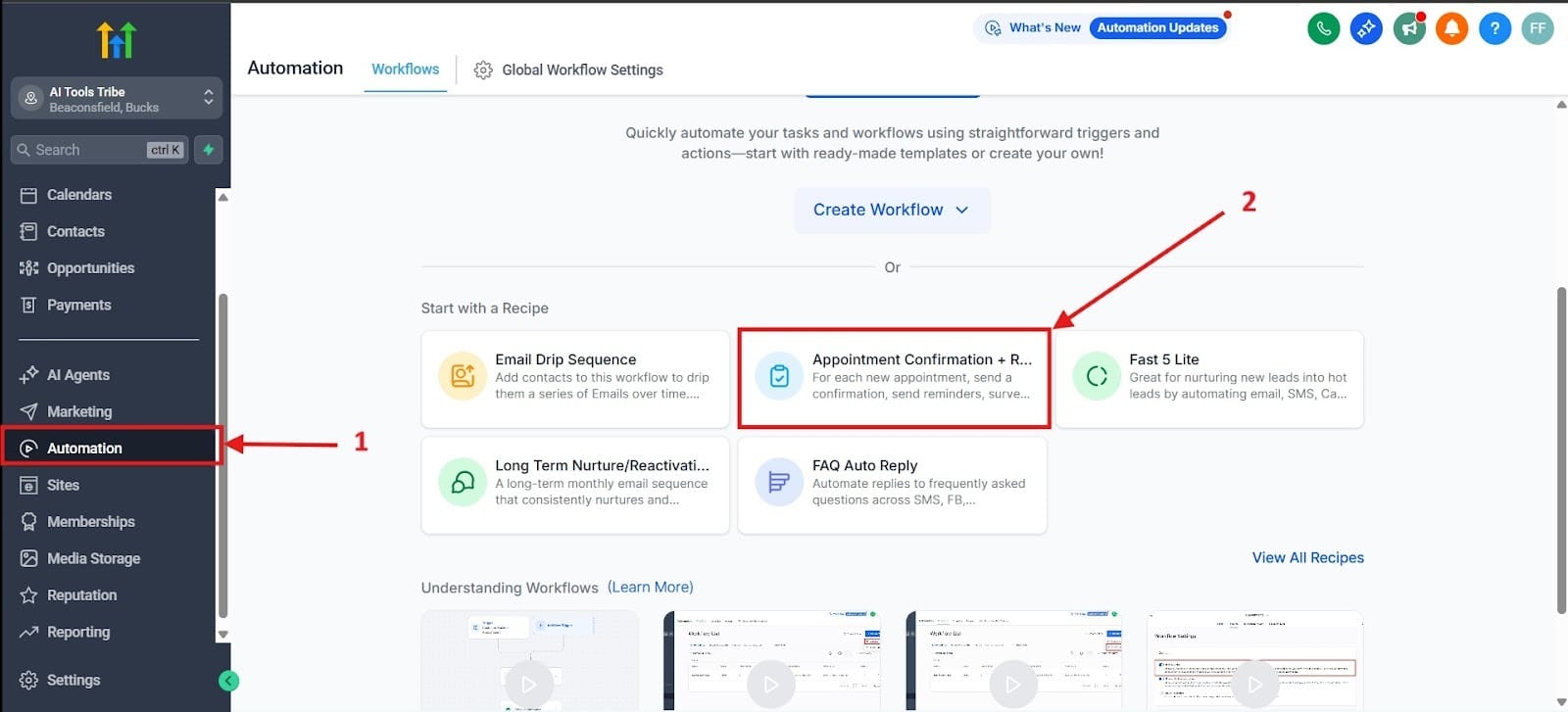
Task: Click the Appointment Confirmation recipe clipboard icon
Action: tap(779, 376)
